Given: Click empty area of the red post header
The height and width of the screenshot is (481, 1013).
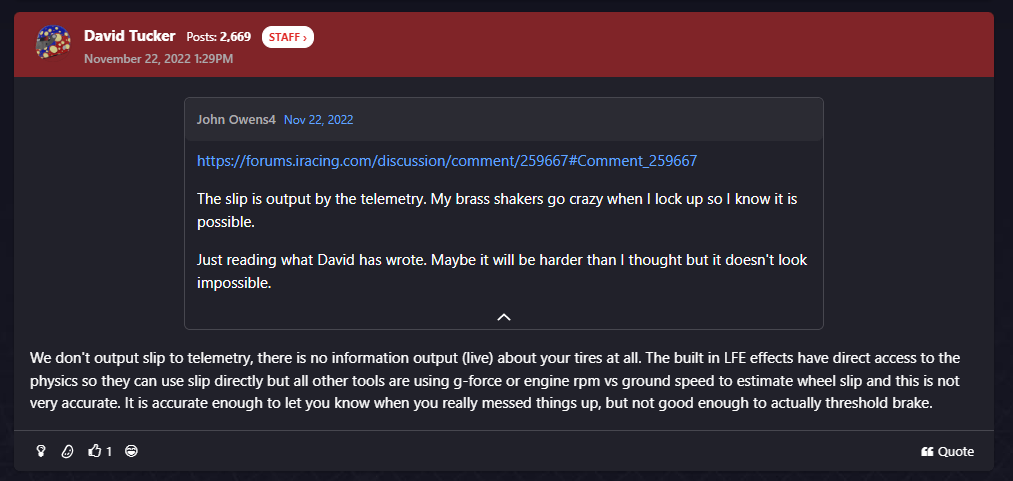Looking at the screenshot, I should pos(646,44).
